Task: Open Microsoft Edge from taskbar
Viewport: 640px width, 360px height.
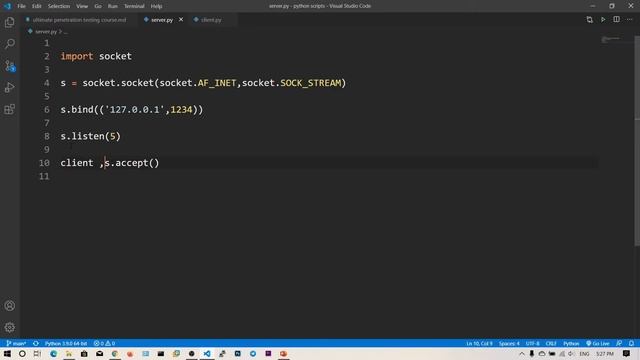Action: (53, 353)
